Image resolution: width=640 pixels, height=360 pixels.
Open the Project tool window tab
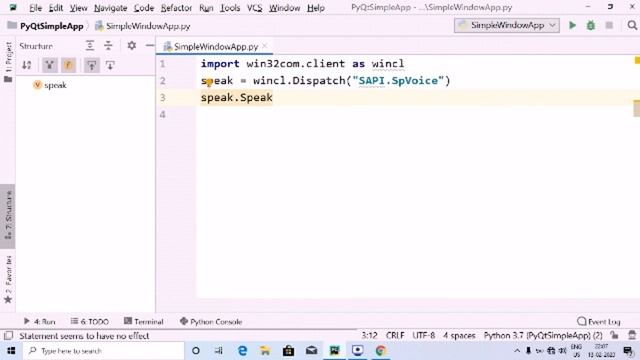tap(8, 62)
